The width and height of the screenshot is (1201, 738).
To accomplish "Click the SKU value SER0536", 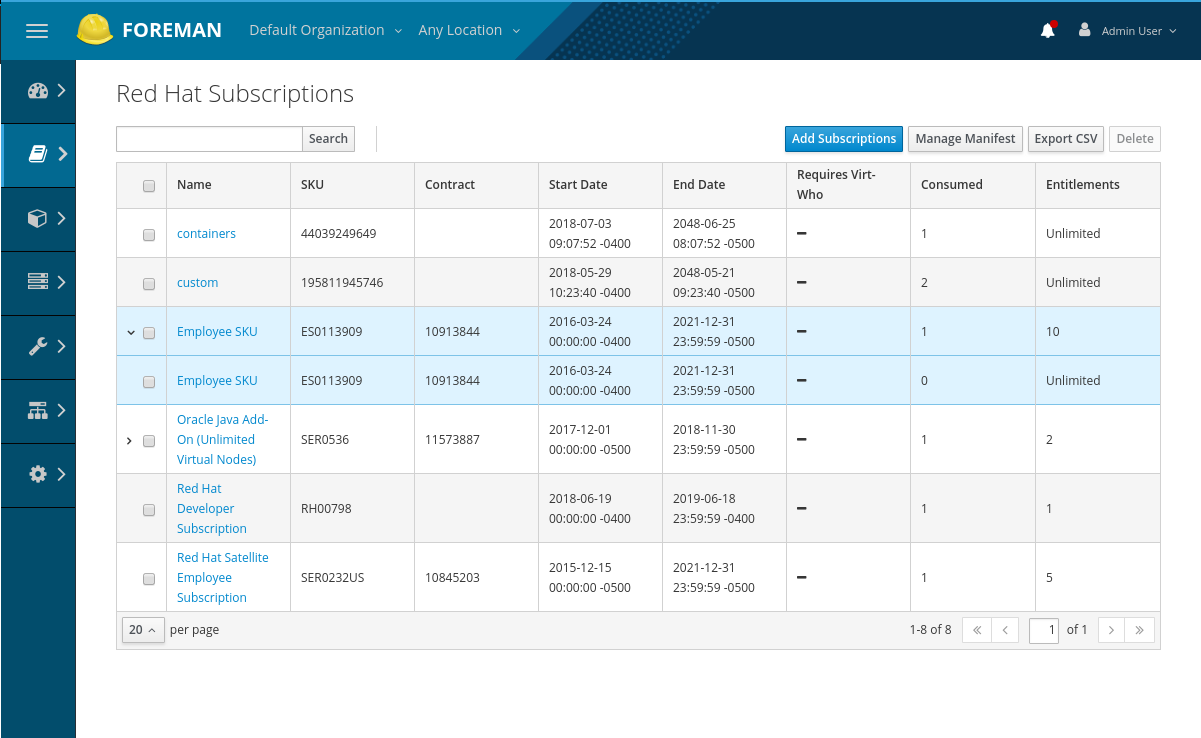I will [x=325, y=440].
